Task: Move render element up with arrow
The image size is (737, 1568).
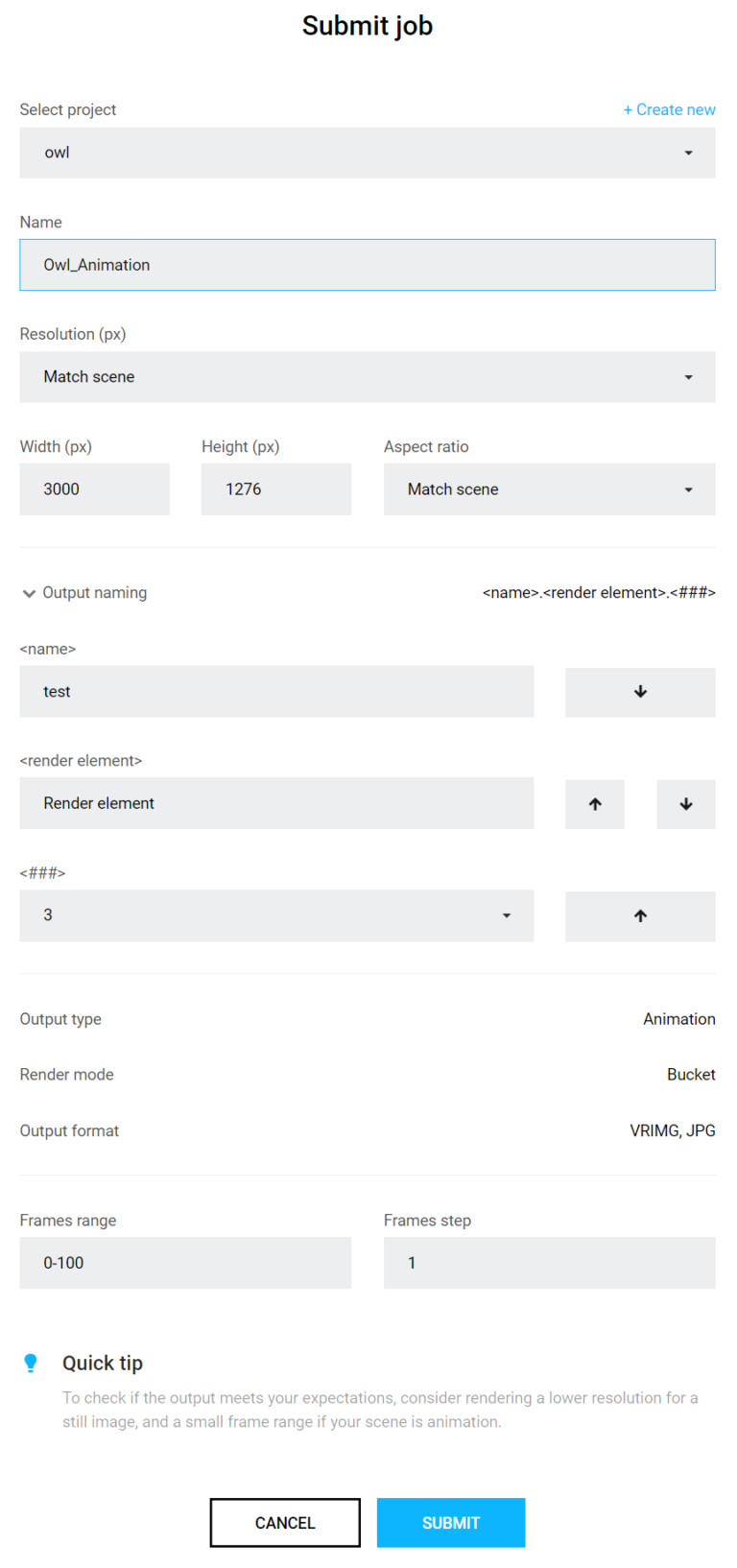Action: [x=595, y=804]
